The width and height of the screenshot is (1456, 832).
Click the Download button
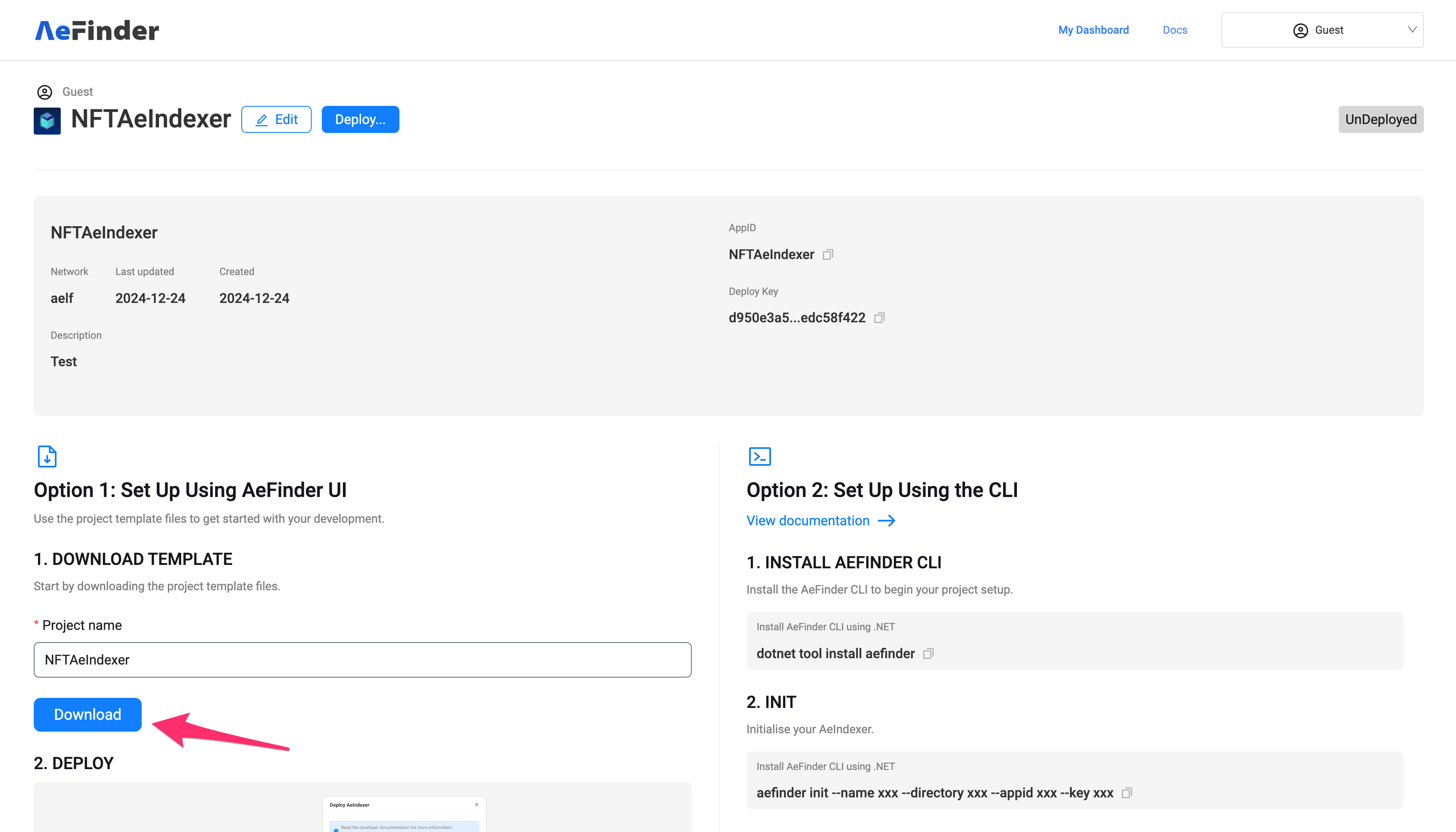pos(87,714)
